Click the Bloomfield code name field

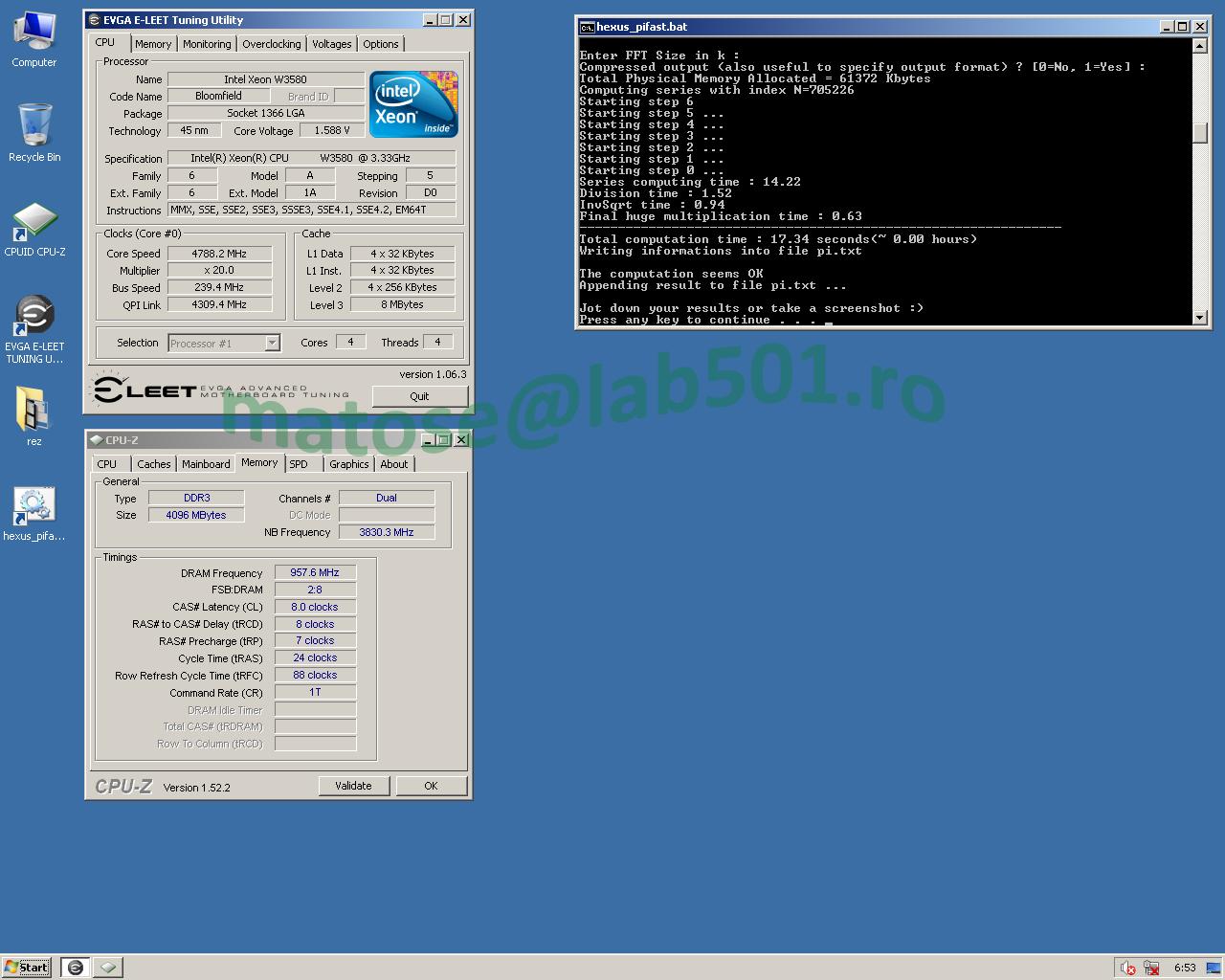pos(219,96)
